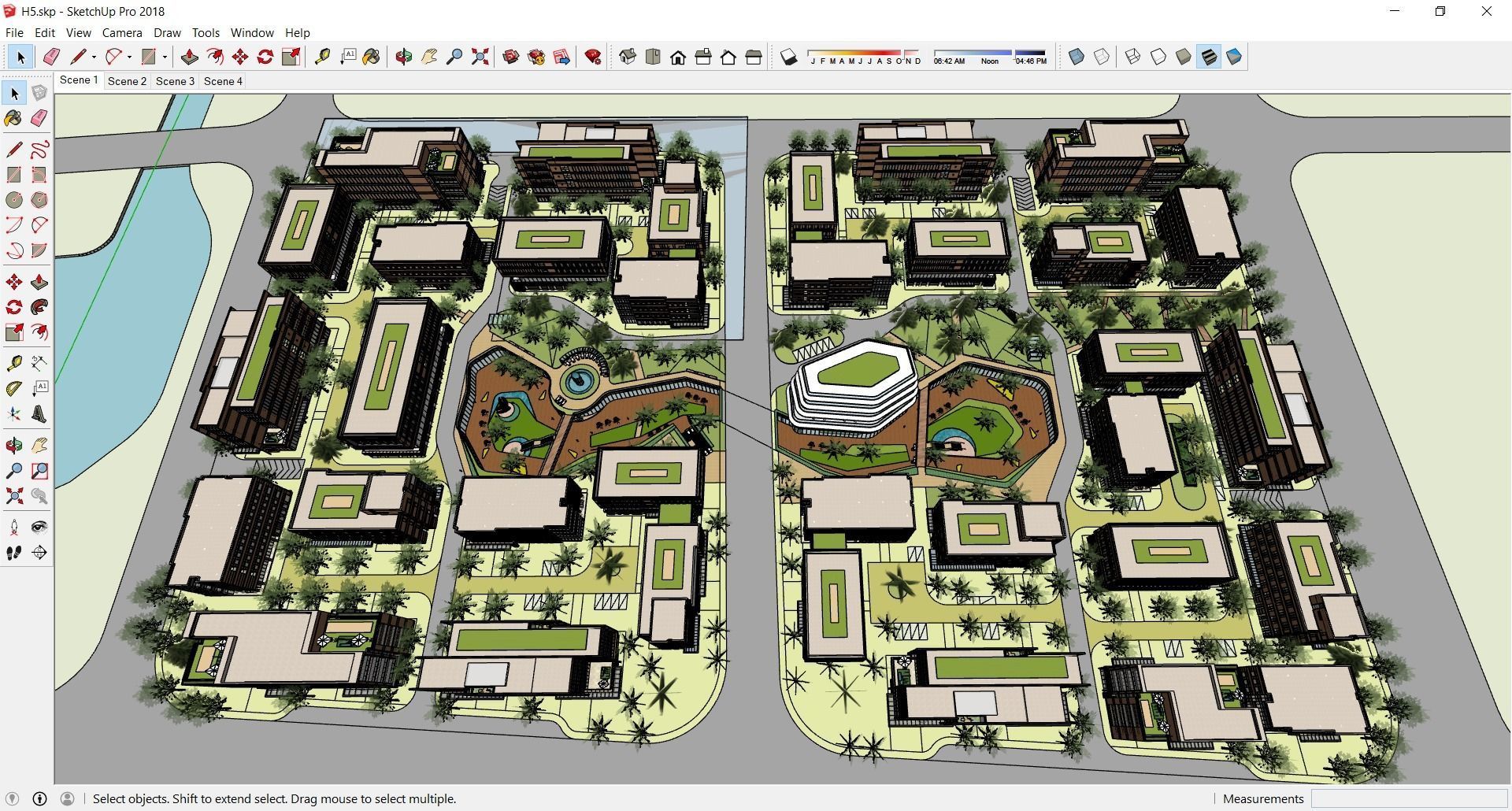The height and width of the screenshot is (811, 1512).
Task: Select the Rotate tool in top toolbar
Action: pos(265,57)
